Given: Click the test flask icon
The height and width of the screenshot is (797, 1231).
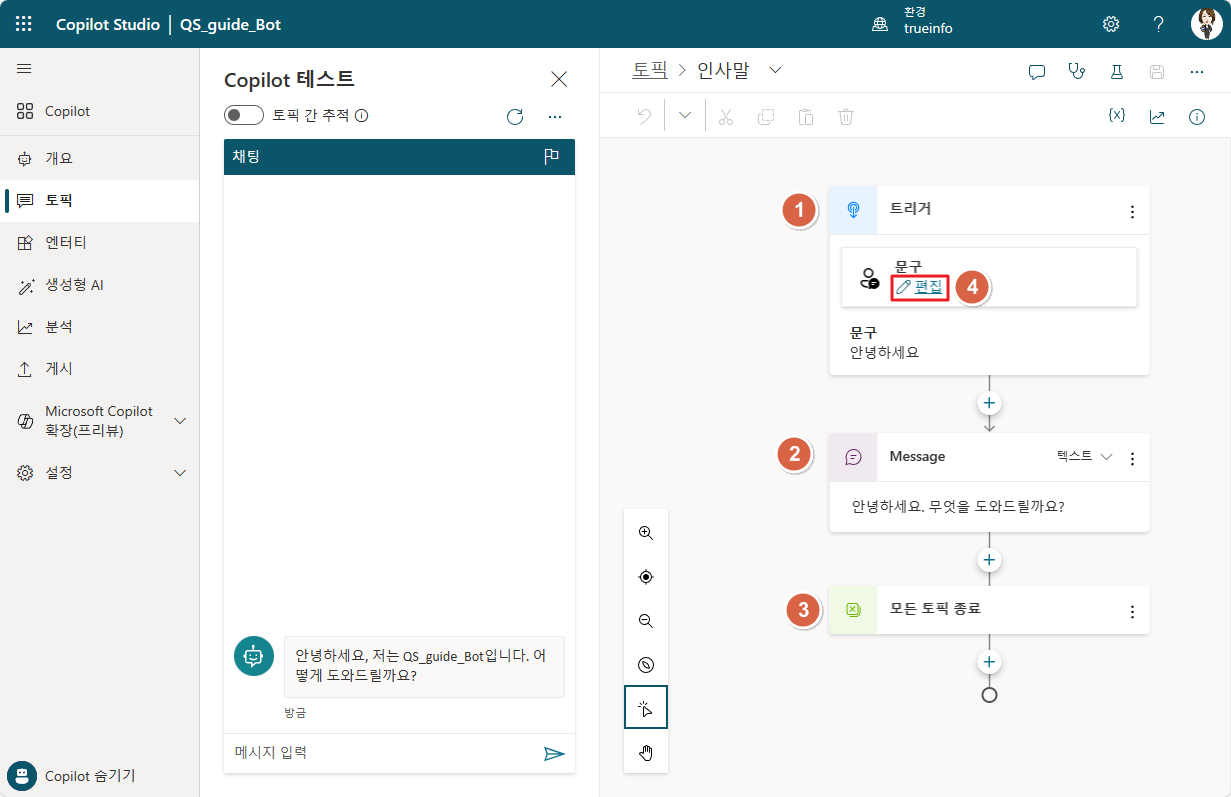Looking at the screenshot, I should (1117, 72).
